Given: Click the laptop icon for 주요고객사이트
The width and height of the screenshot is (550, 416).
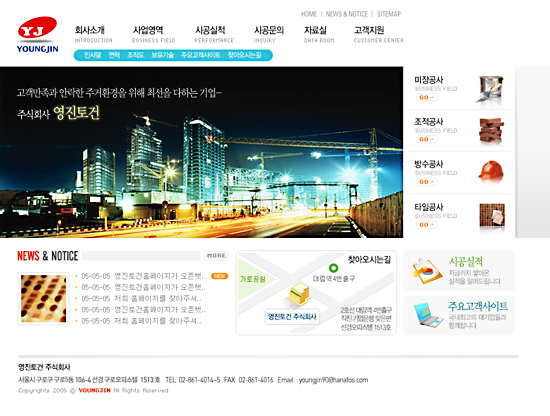Looking at the screenshot, I should [x=428, y=314].
